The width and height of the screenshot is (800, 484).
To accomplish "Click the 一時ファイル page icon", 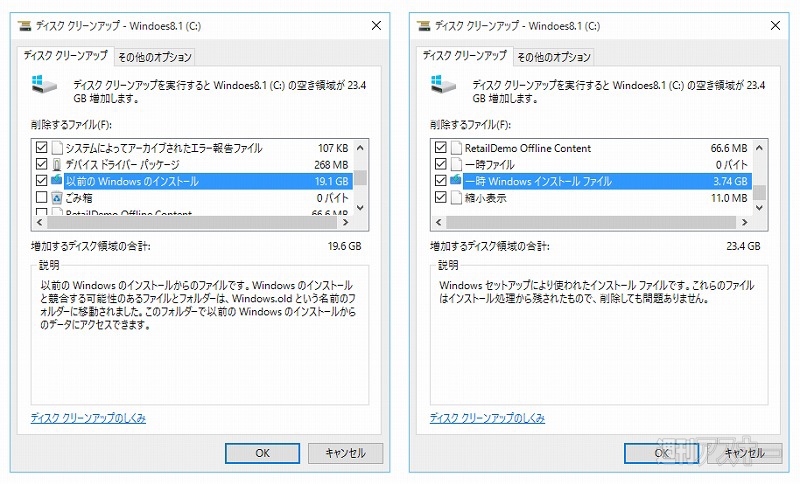I will [x=456, y=164].
